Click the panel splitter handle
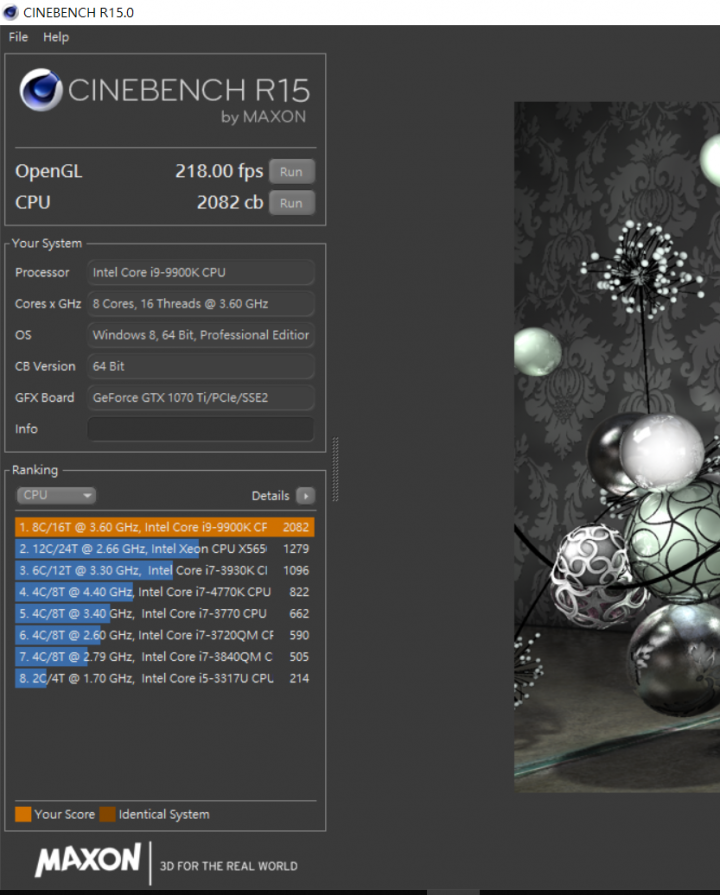Screen dimensions: 720x895 [x=335, y=469]
